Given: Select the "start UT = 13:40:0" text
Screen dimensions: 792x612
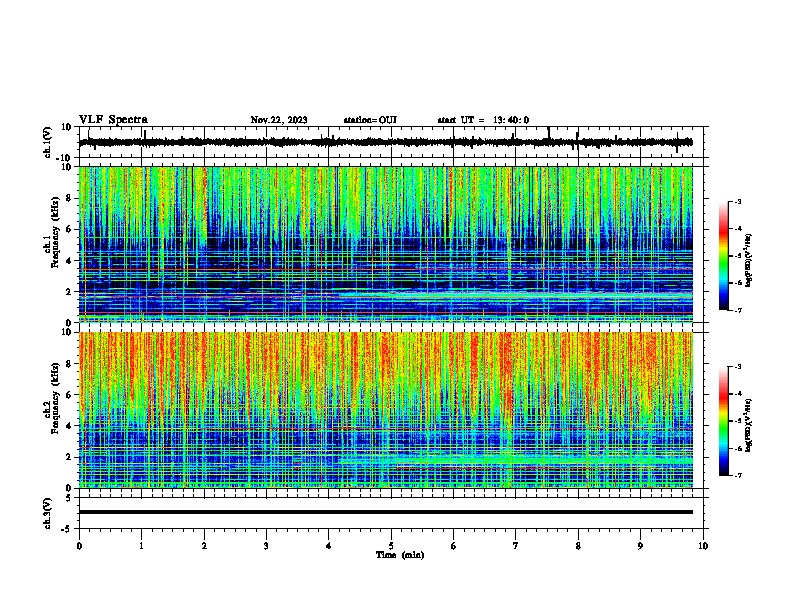Looking at the screenshot, I should pos(483,120).
